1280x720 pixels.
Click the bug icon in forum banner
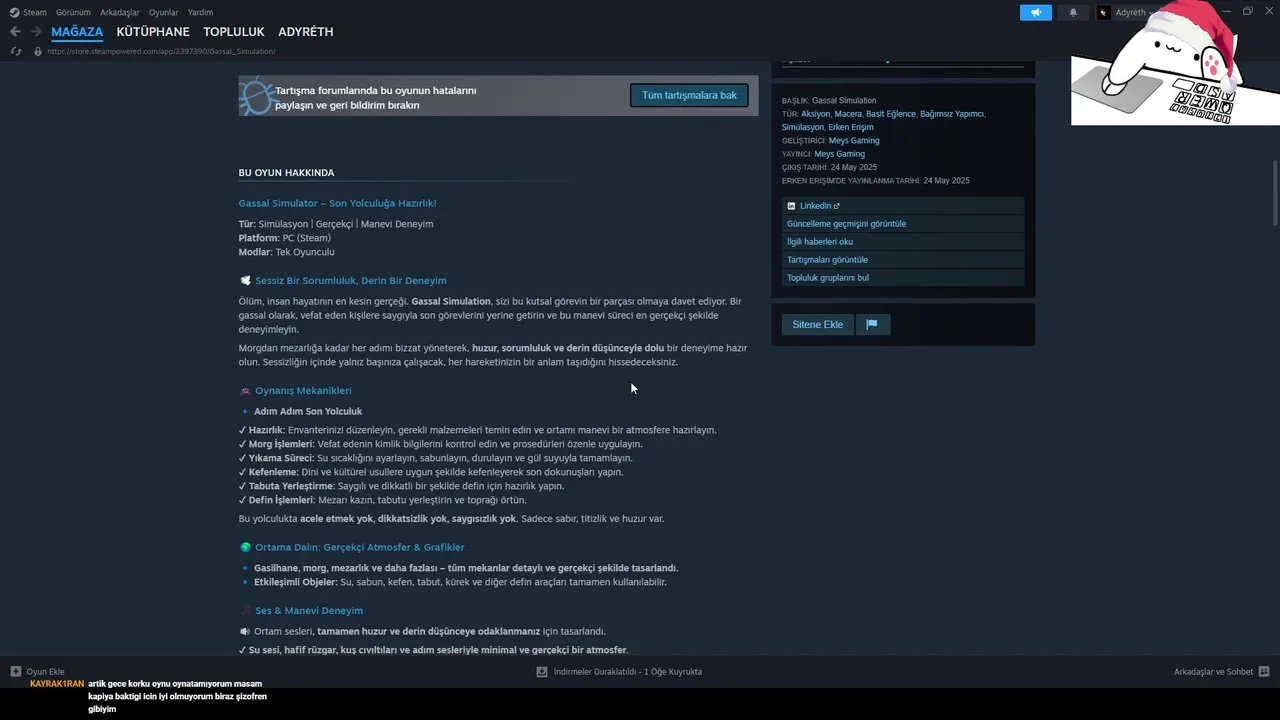coord(256,96)
